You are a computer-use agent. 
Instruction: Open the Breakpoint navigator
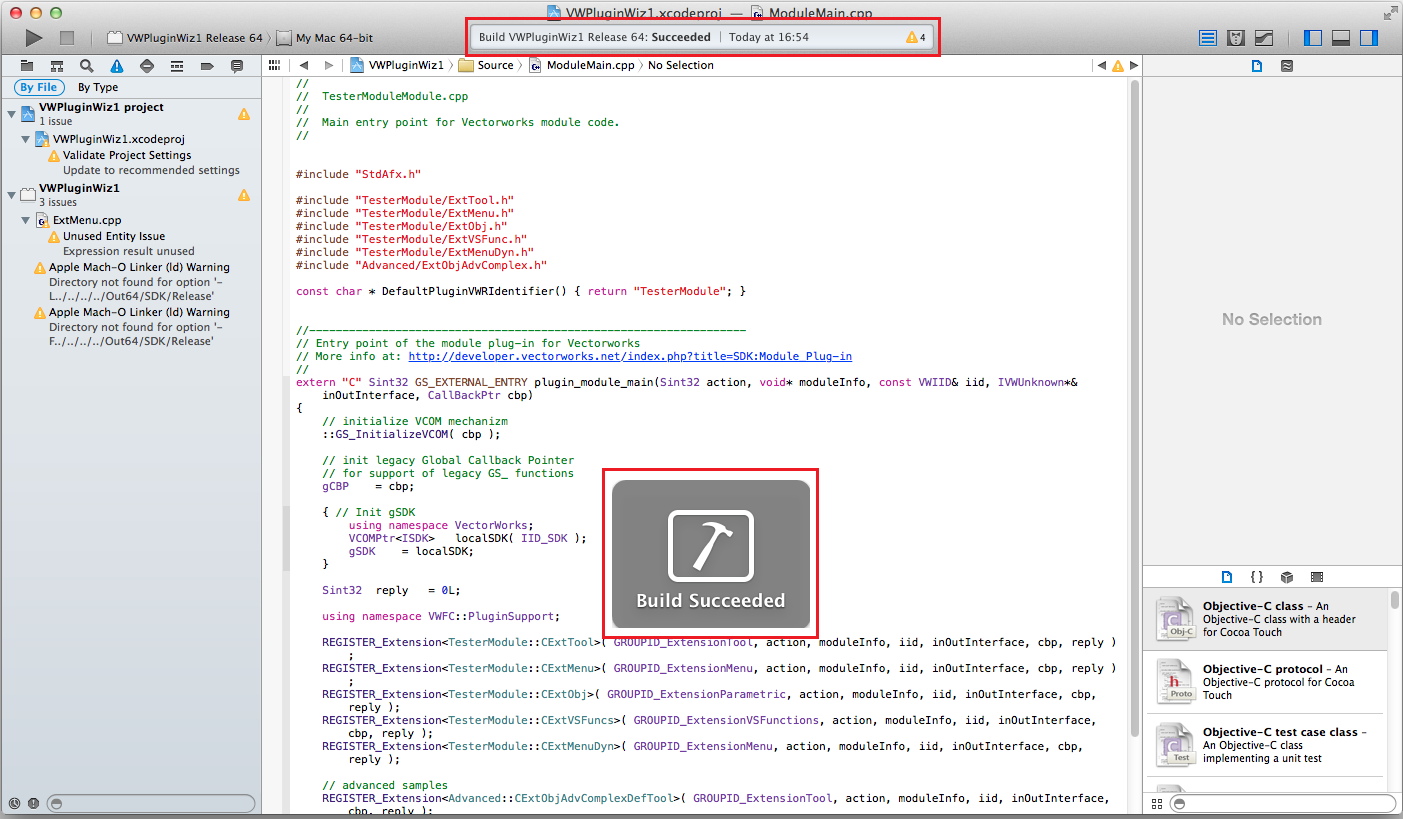[207, 66]
